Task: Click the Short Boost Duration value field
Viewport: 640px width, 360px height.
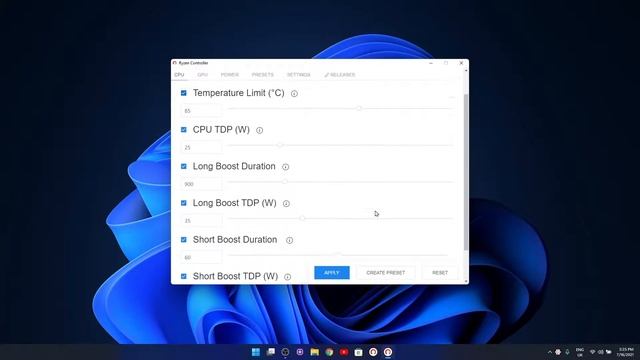Action: coord(202,257)
